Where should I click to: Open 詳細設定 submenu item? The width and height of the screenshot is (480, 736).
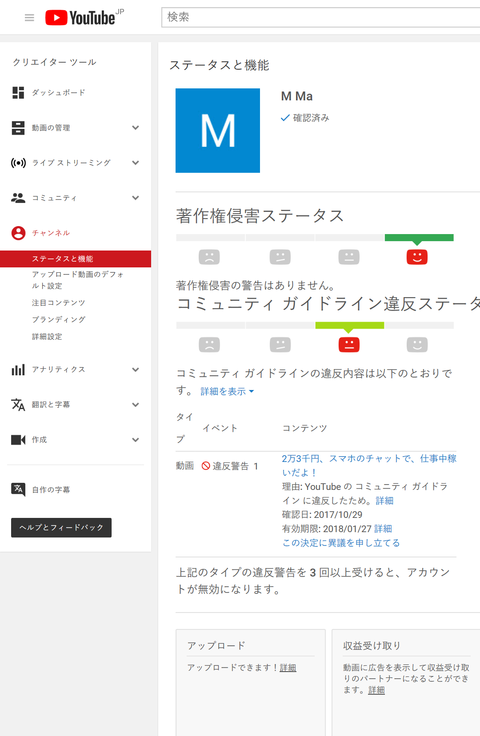(x=47, y=337)
